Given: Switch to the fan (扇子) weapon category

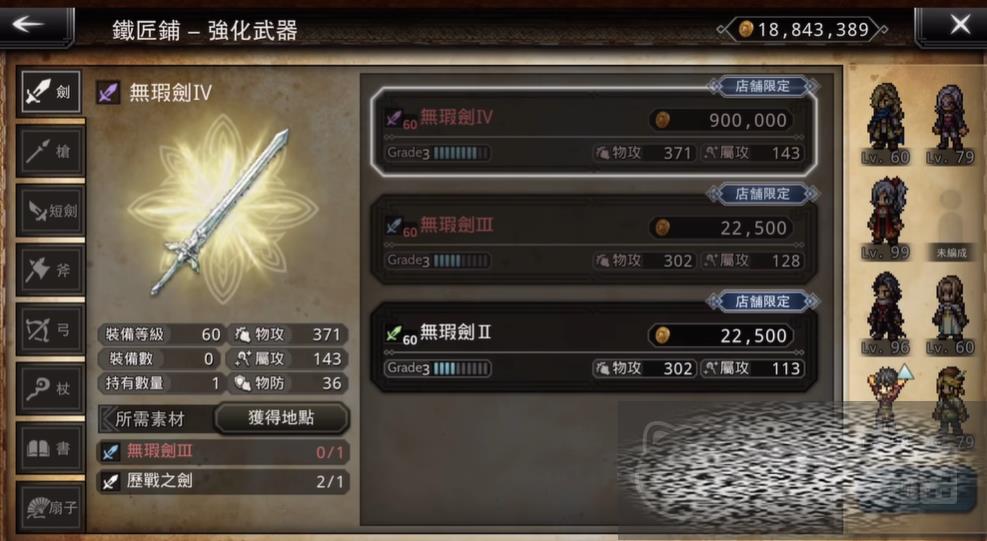Looking at the screenshot, I should 50,508.
